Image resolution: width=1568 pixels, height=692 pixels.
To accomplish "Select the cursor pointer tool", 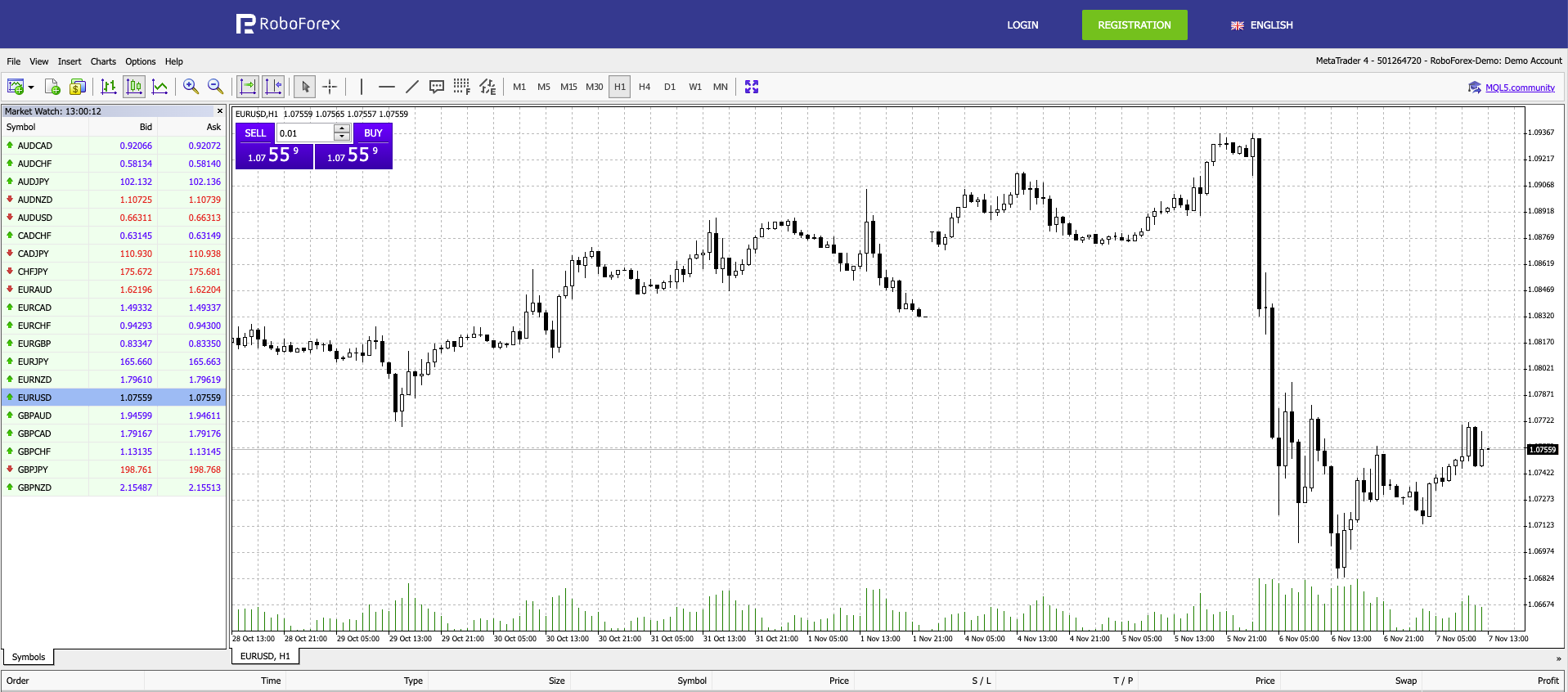I will (305, 87).
